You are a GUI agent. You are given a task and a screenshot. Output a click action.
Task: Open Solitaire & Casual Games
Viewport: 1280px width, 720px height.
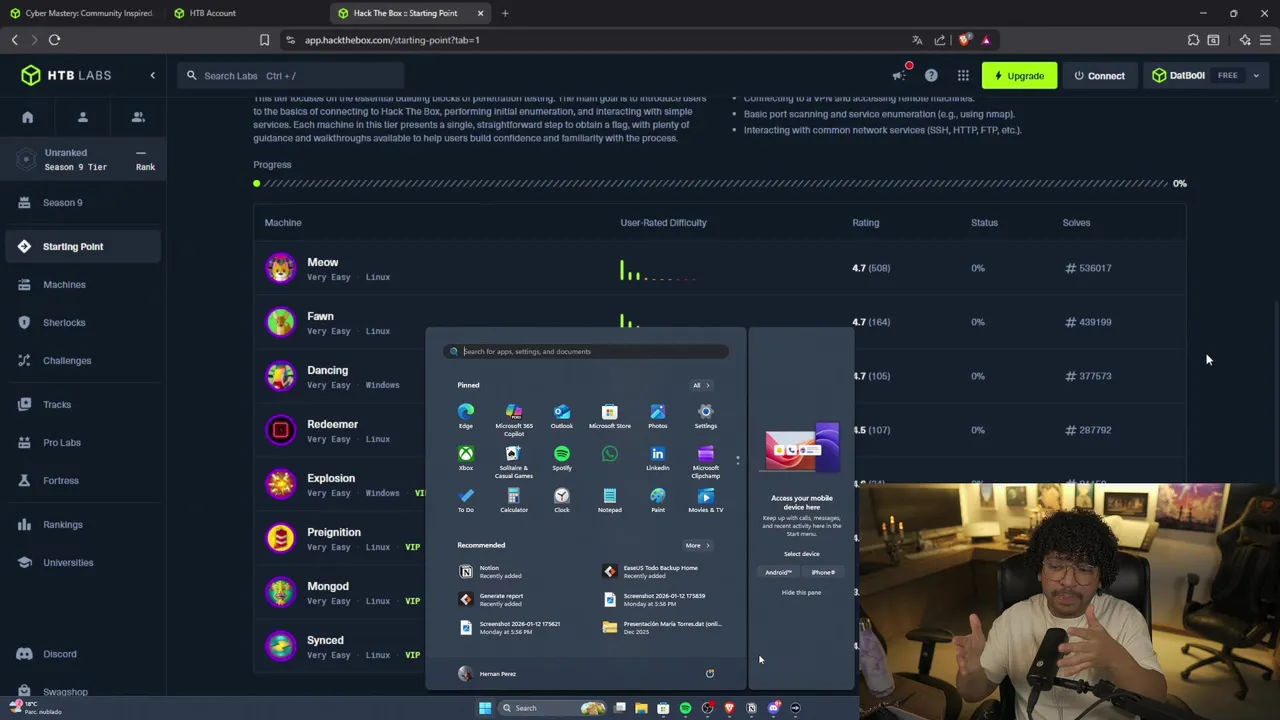514,461
